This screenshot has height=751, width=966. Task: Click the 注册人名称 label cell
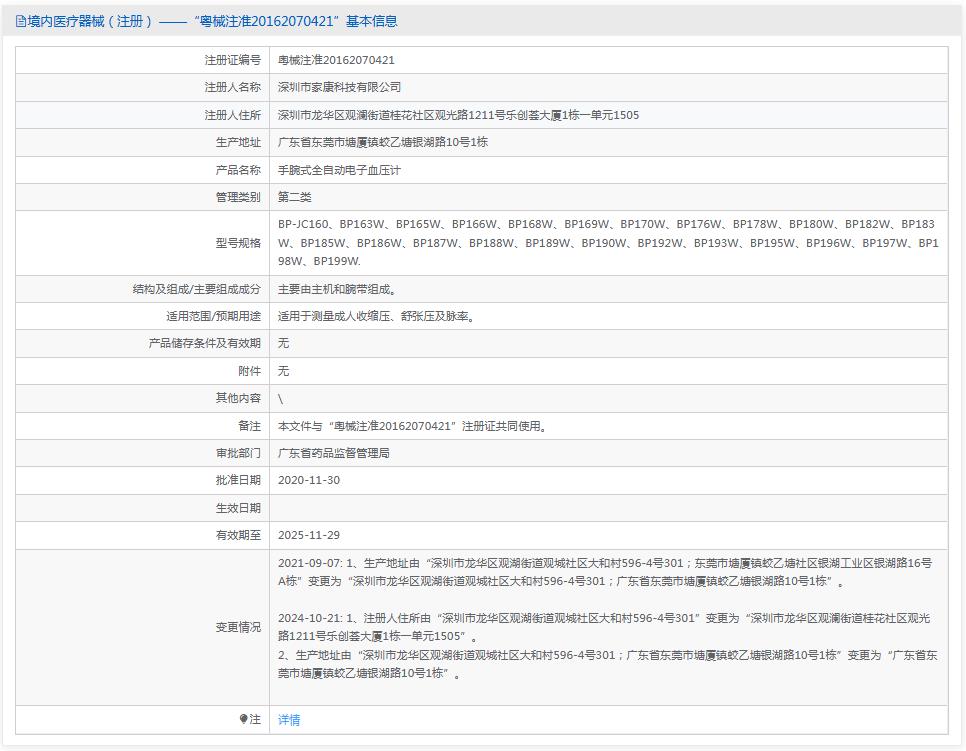tap(142, 87)
